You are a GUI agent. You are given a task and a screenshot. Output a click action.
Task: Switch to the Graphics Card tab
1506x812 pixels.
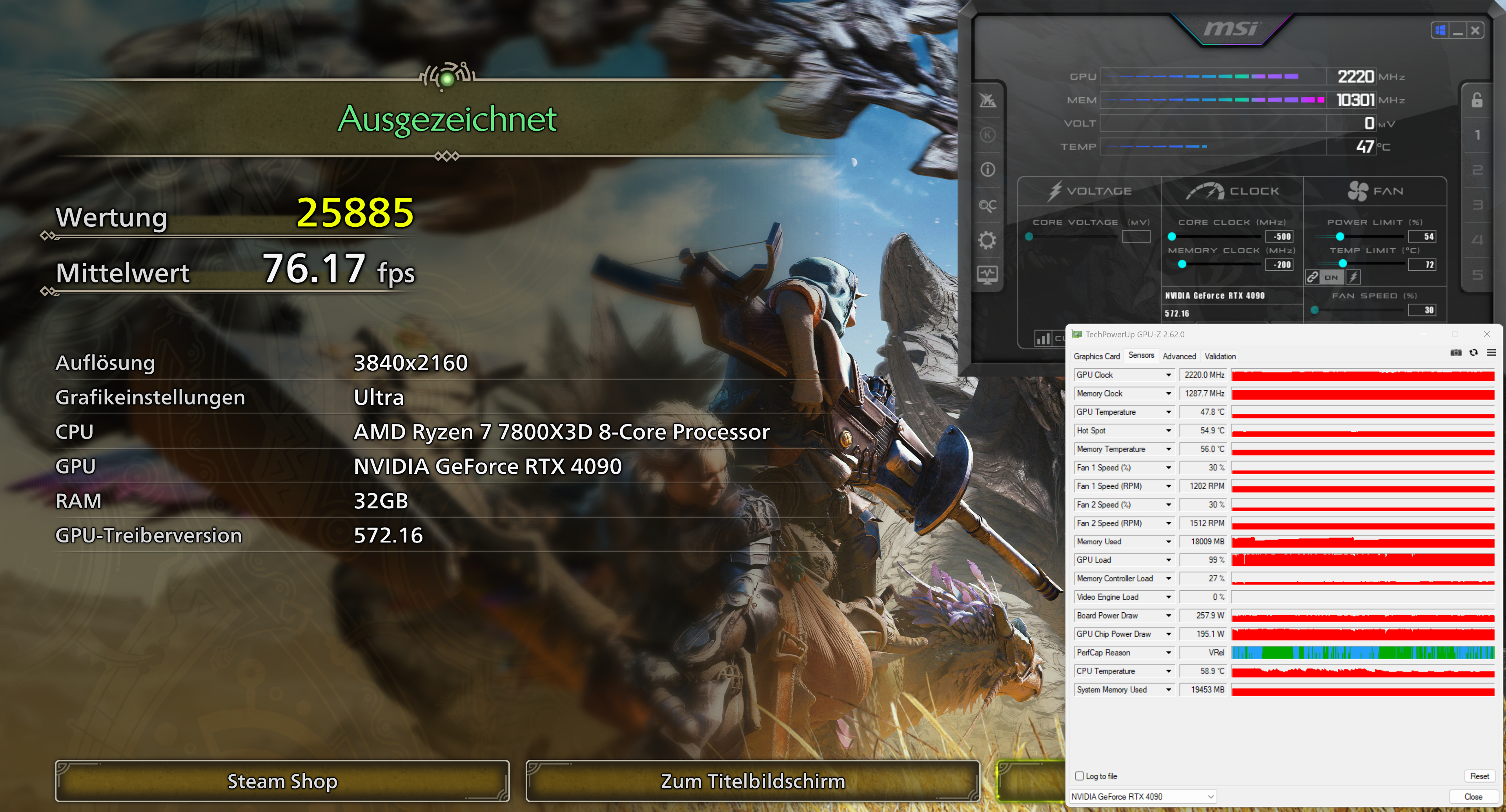coord(1096,356)
